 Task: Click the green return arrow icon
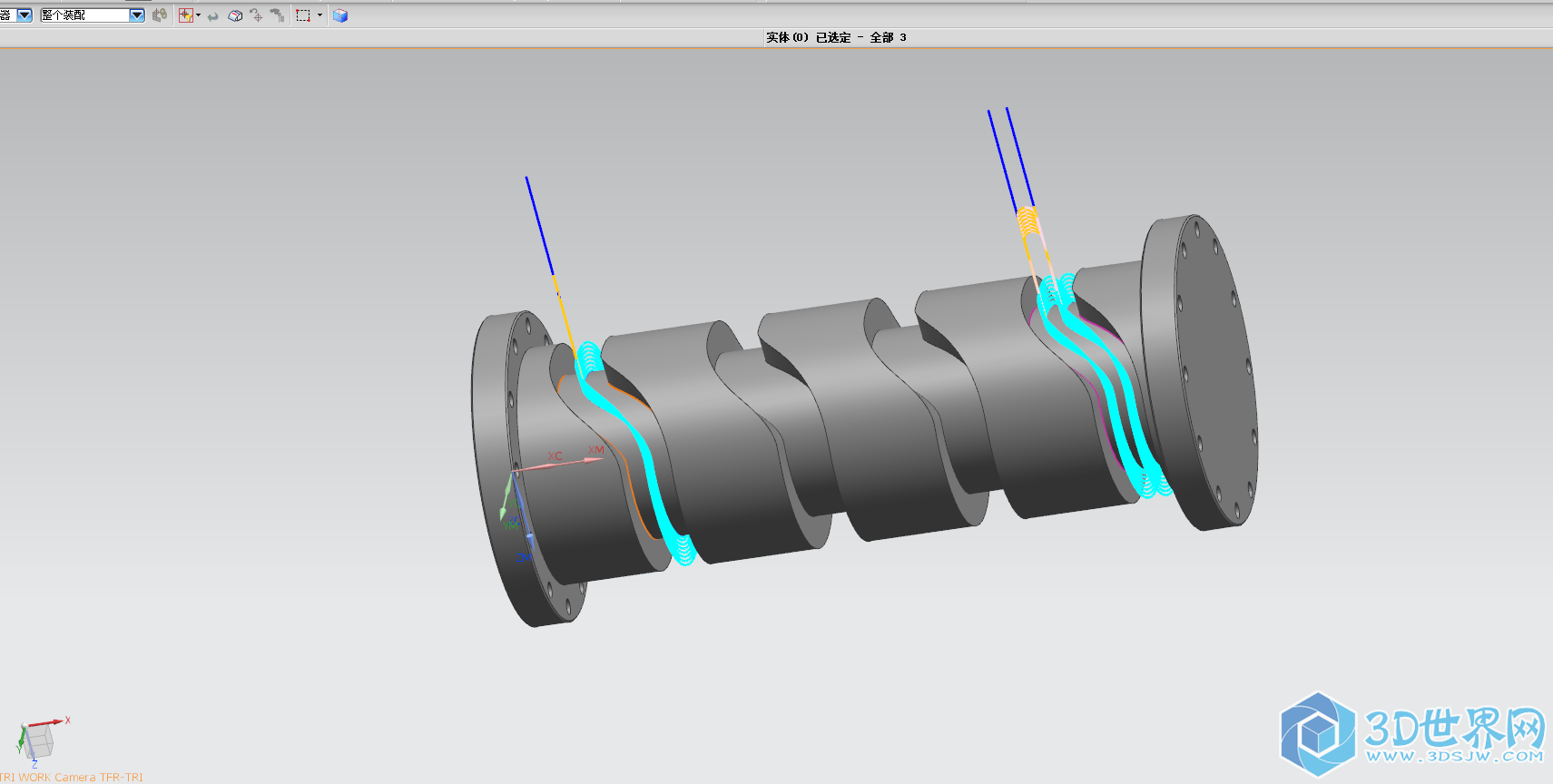coord(213,16)
